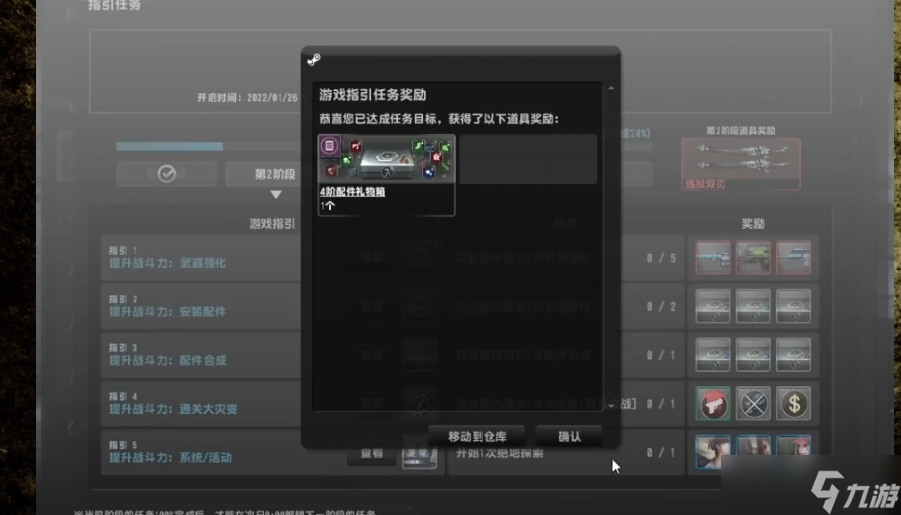The width and height of the screenshot is (901, 515).
Task: Click the yellow-green gun reward in row 1
Action: [753, 258]
